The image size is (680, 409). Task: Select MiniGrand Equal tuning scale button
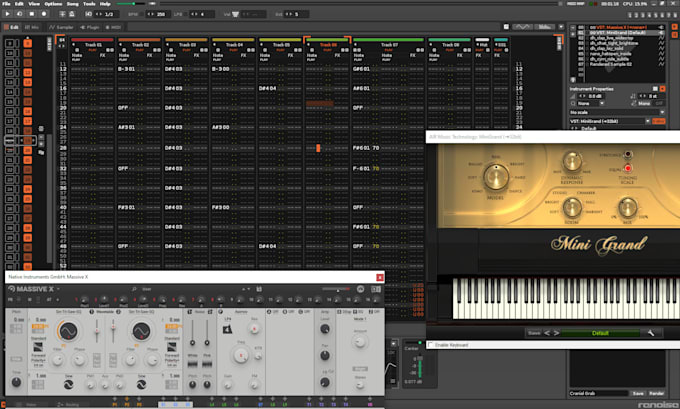click(x=628, y=168)
